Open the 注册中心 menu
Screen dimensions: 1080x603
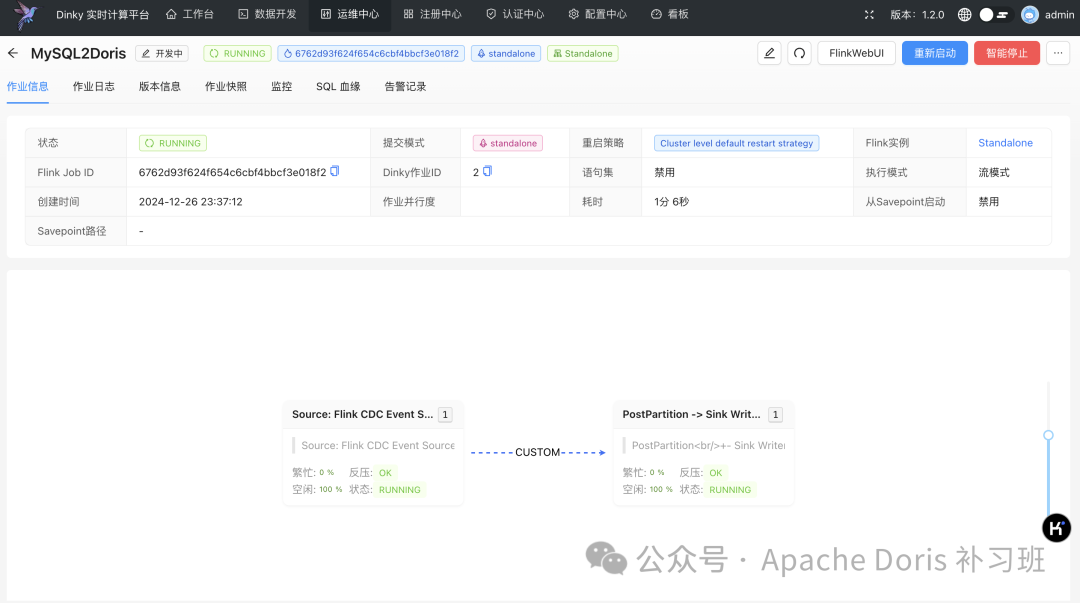coord(433,14)
